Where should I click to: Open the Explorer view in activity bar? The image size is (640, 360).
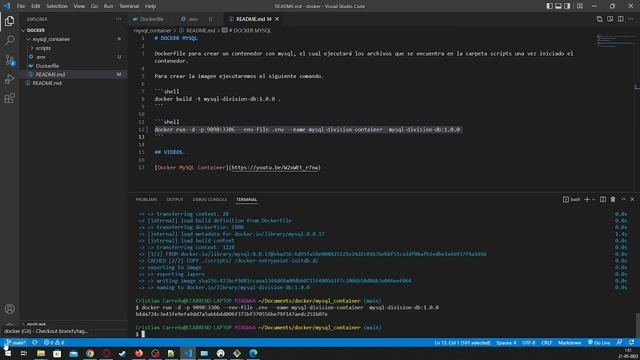click(9, 21)
